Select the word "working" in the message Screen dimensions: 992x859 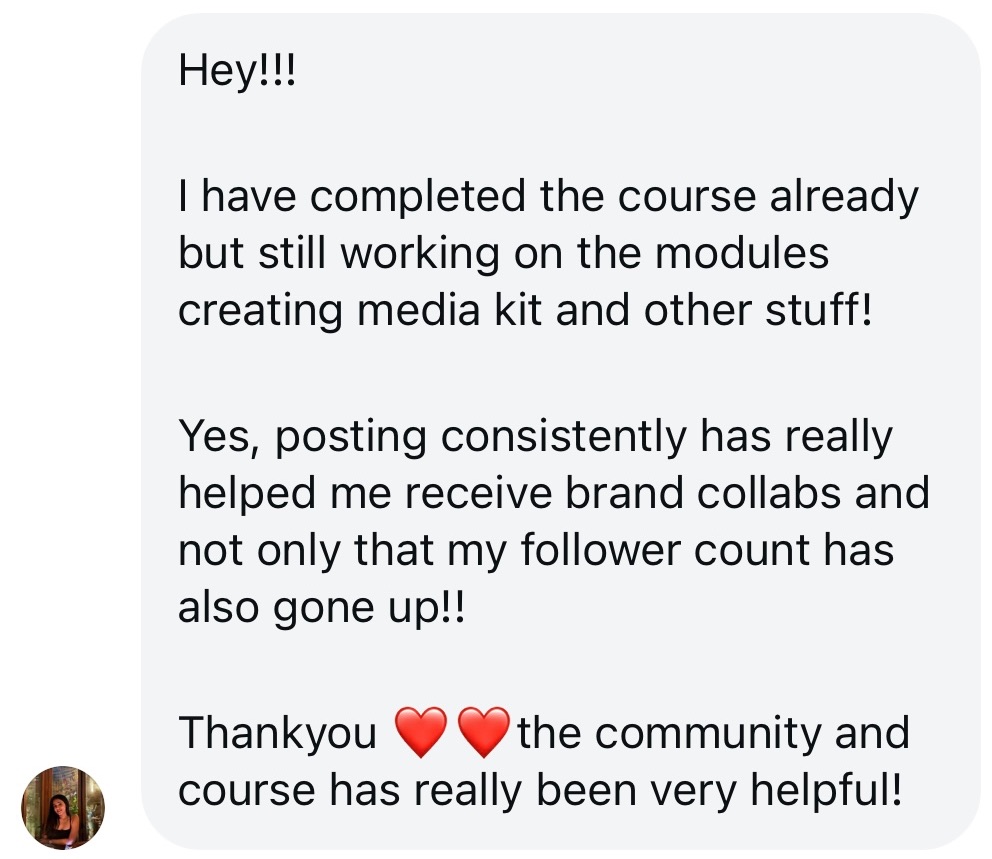pyautogui.click(x=419, y=254)
